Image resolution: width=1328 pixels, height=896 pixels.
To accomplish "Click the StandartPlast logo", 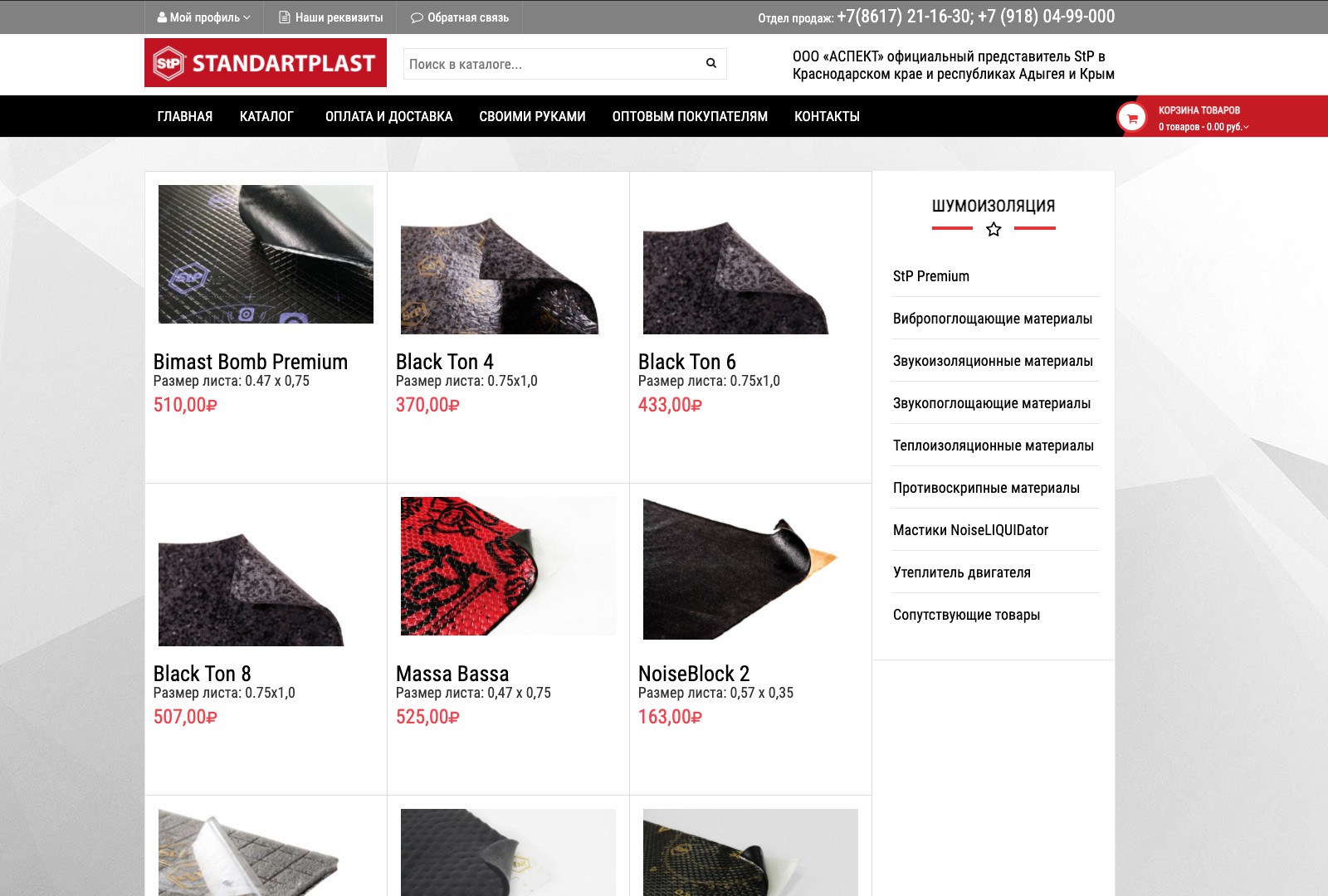I will (266, 63).
